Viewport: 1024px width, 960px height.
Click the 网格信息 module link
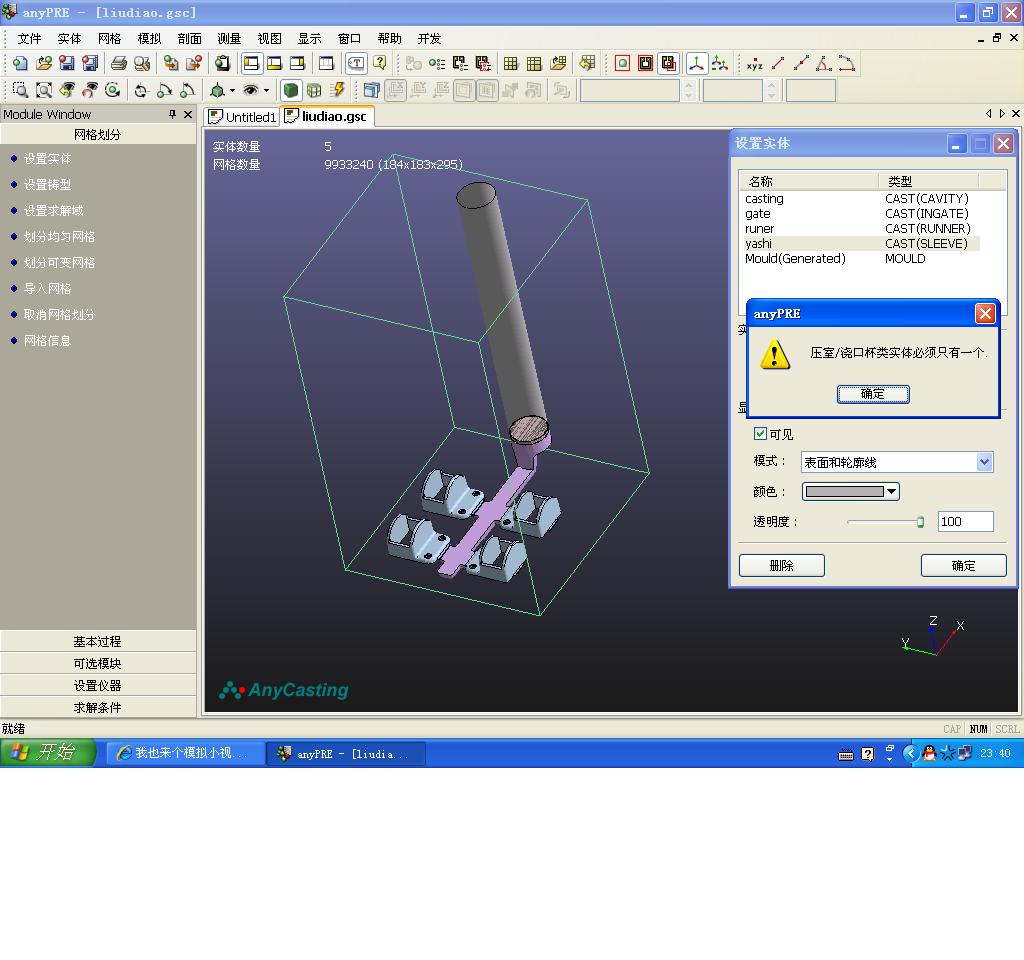47,341
